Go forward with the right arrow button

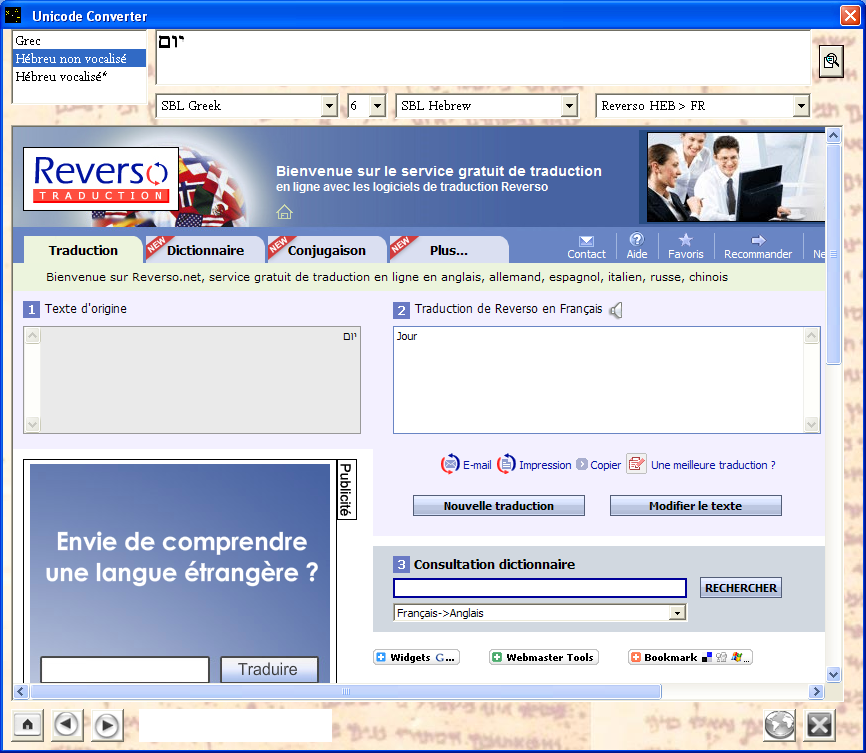coord(107,725)
